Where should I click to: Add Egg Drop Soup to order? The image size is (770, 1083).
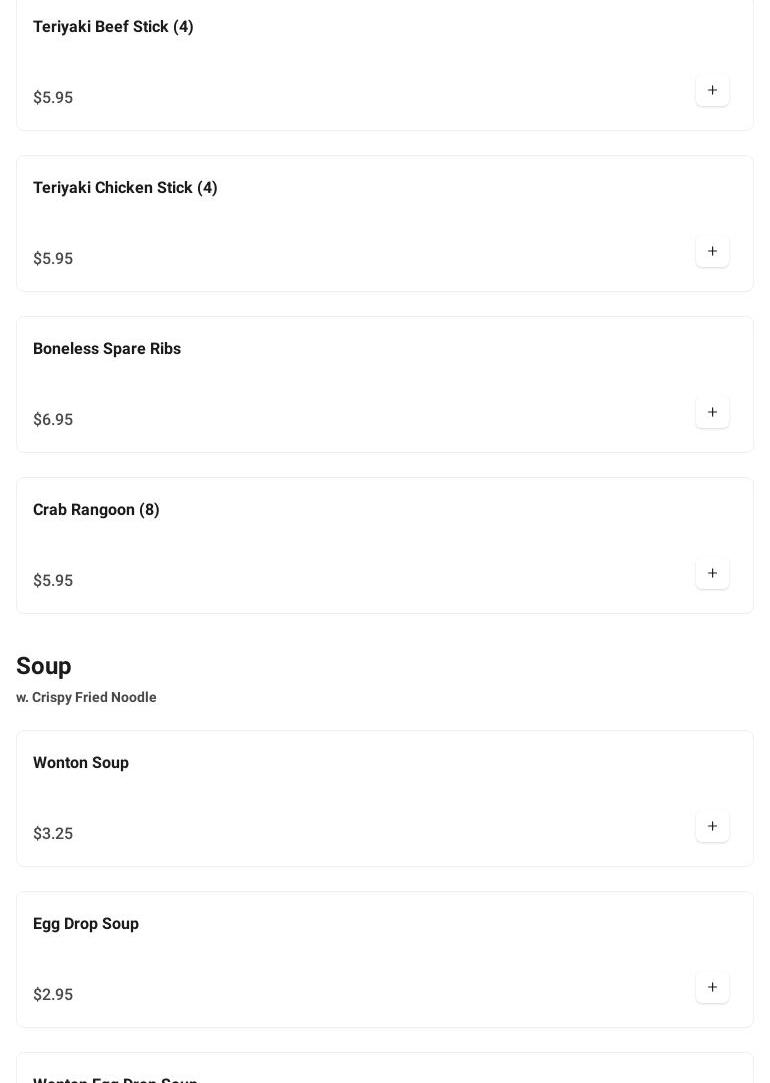(712, 988)
